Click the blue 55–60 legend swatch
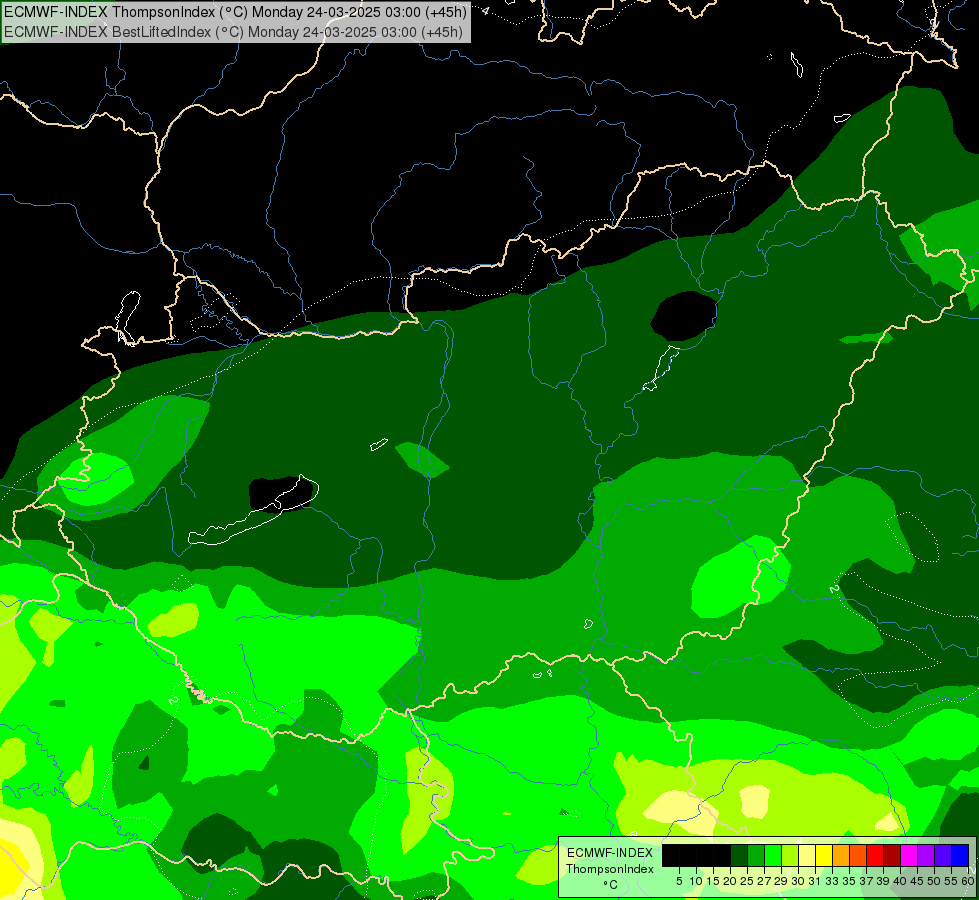Viewport: 979px width, 900px height. 960,855
